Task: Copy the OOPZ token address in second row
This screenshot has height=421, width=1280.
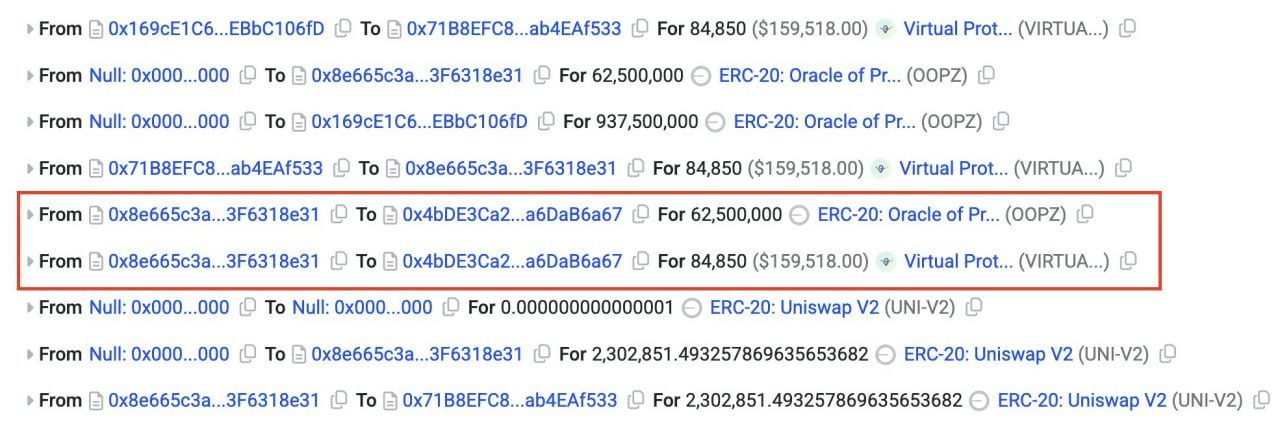Action: pos(985,75)
